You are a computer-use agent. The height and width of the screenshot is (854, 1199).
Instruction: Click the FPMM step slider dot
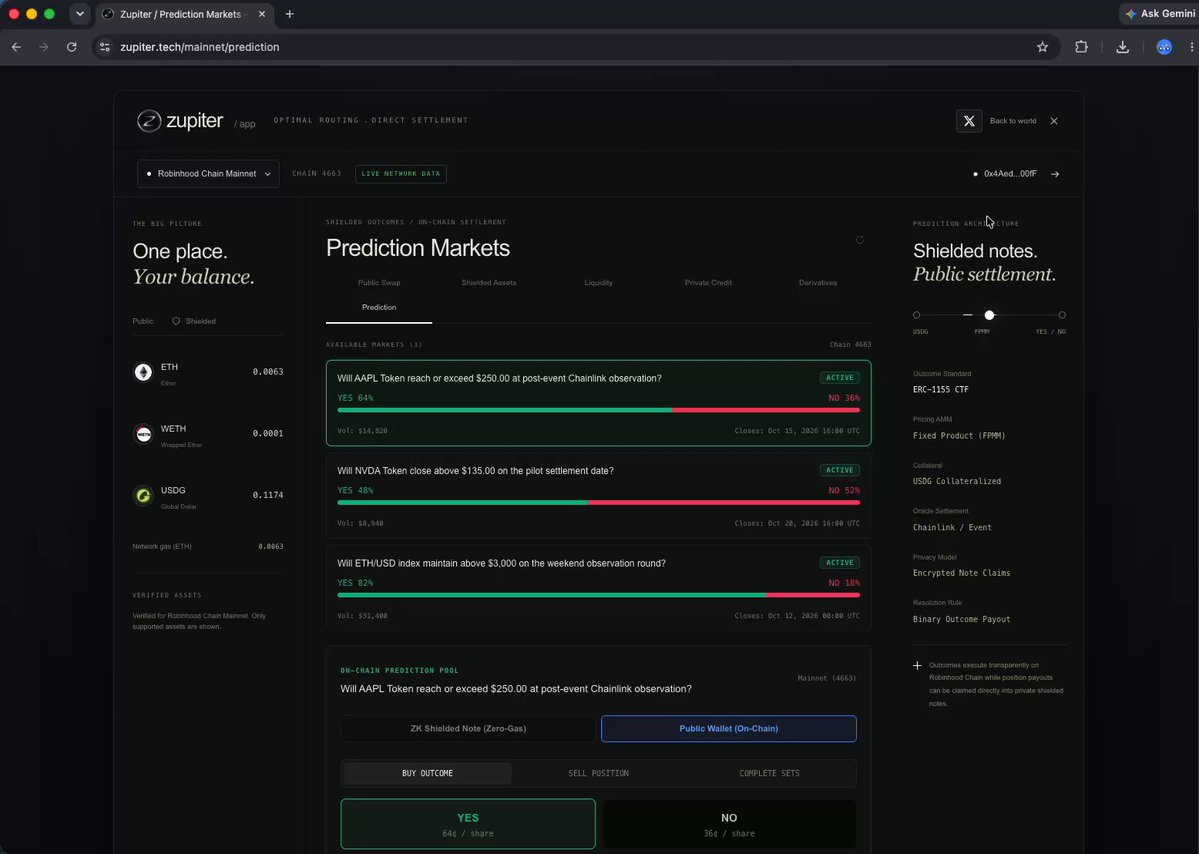pyautogui.click(x=989, y=315)
